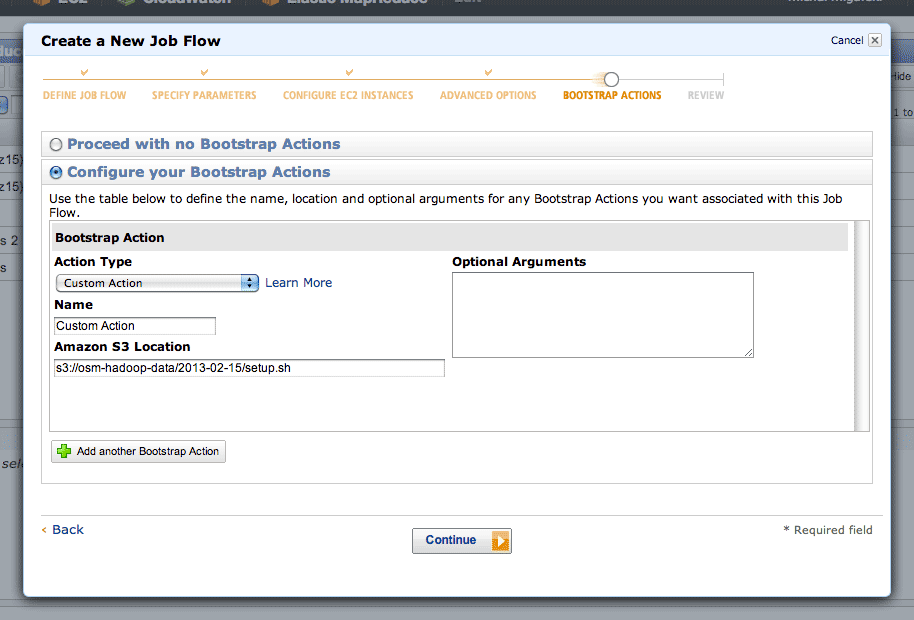Click the checkmark above Specify Parameters

(x=204, y=72)
